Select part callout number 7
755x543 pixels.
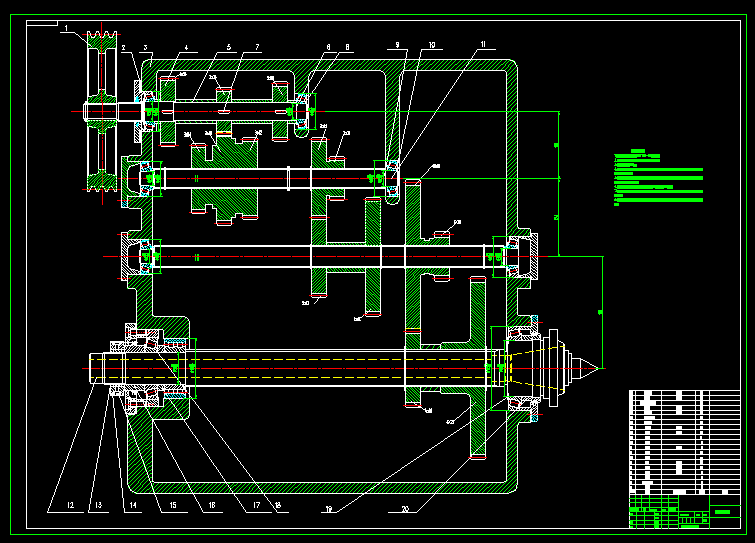tap(257, 47)
